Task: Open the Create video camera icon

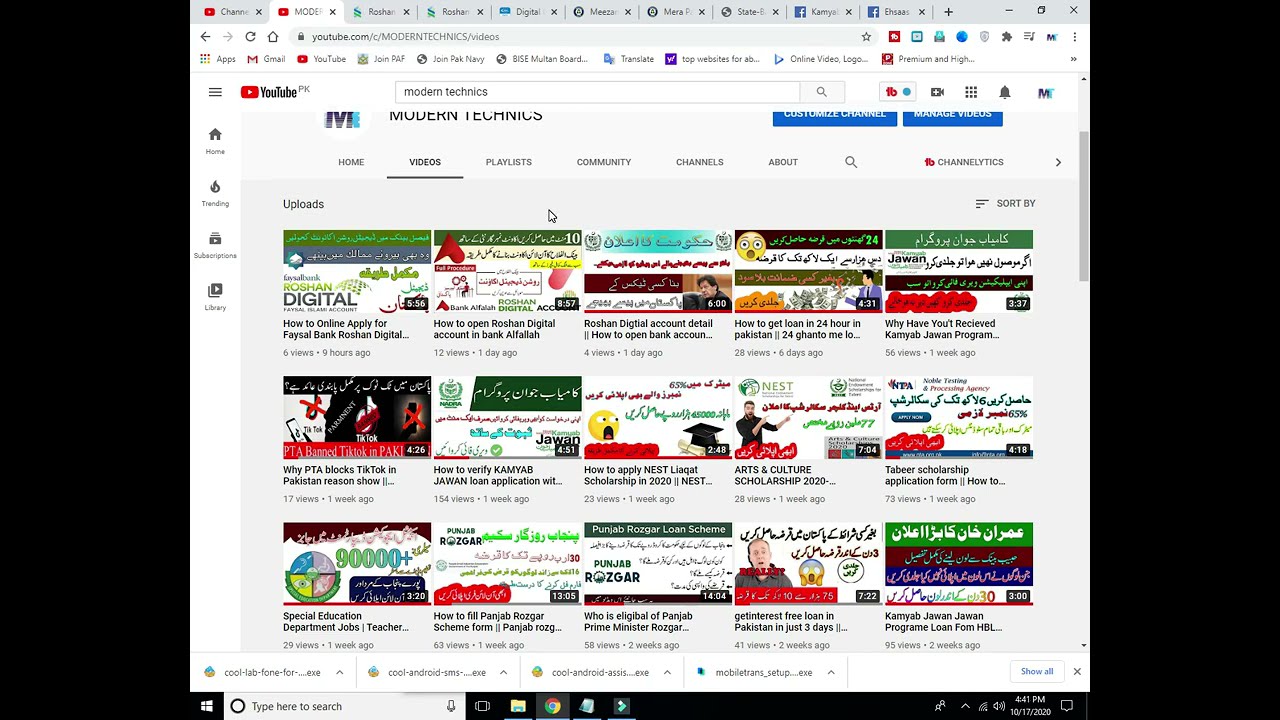Action: 937,92
